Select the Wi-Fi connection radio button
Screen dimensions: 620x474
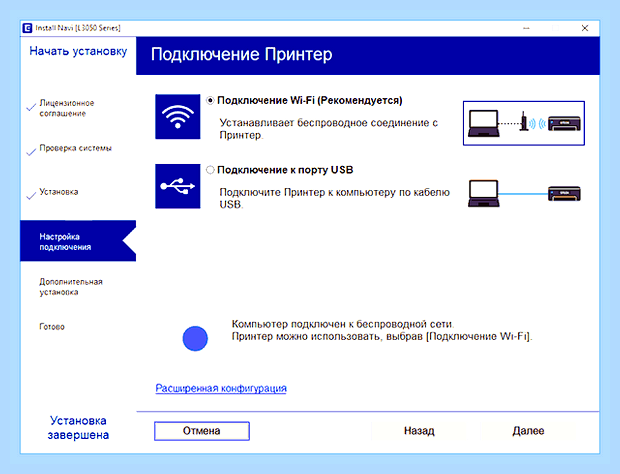click(210, 101)
